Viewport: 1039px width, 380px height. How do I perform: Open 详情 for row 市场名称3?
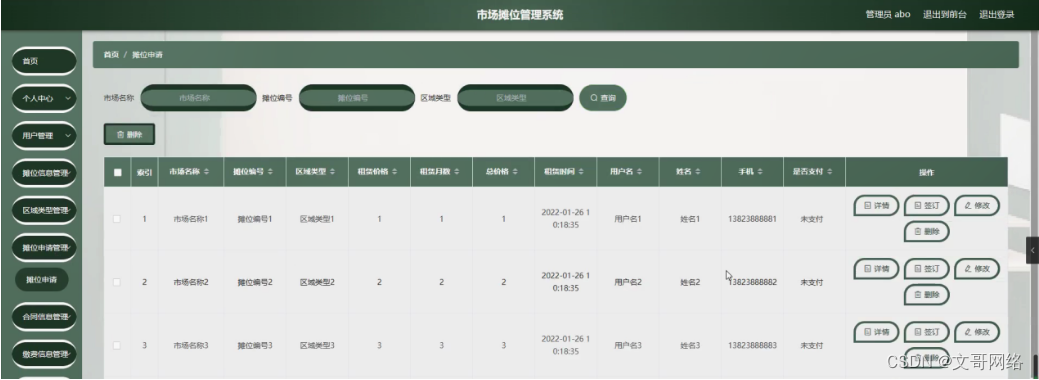click(x=876, y=332)
